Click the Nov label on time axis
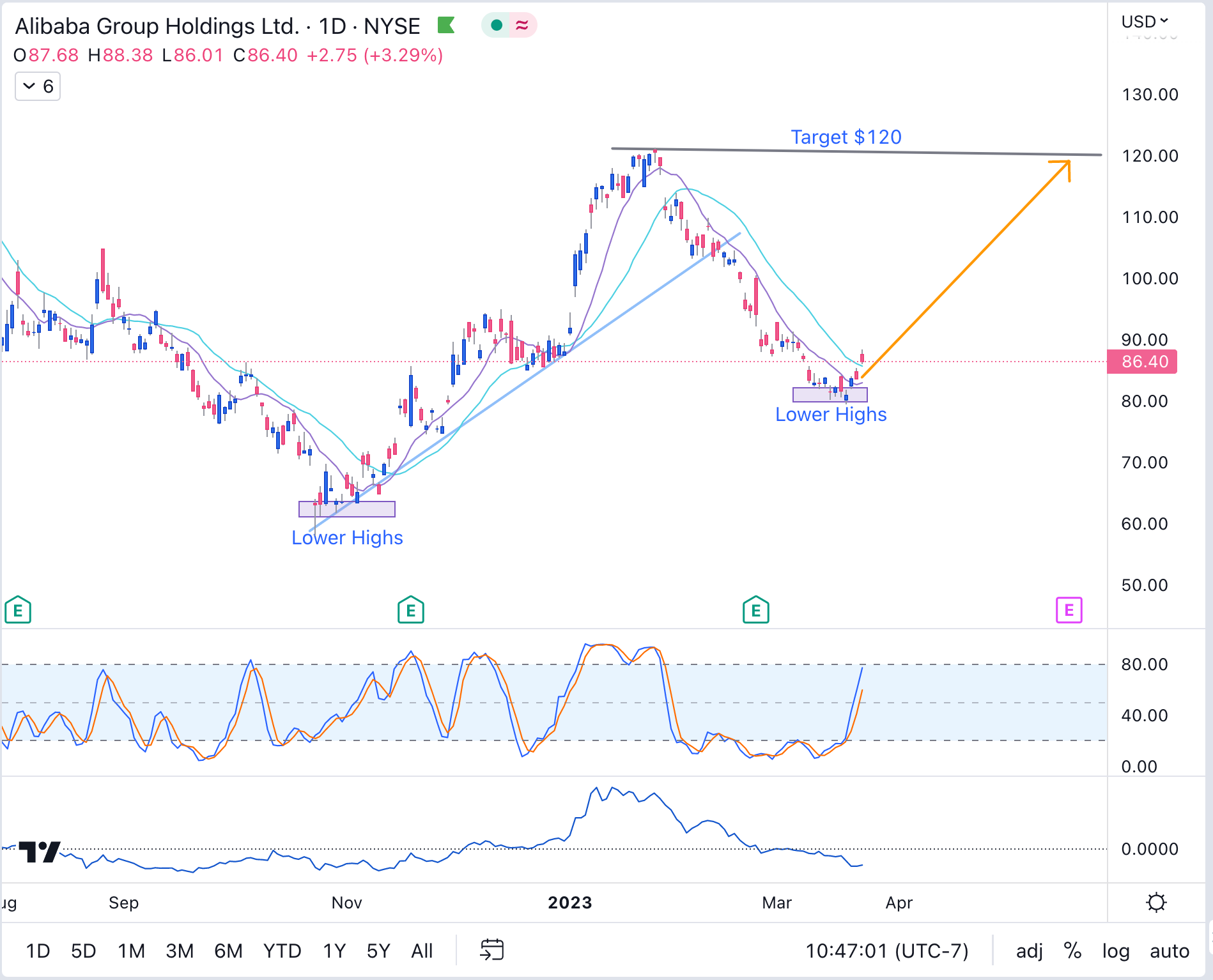This screenshot has height=980, width=1213. (347, 902)
